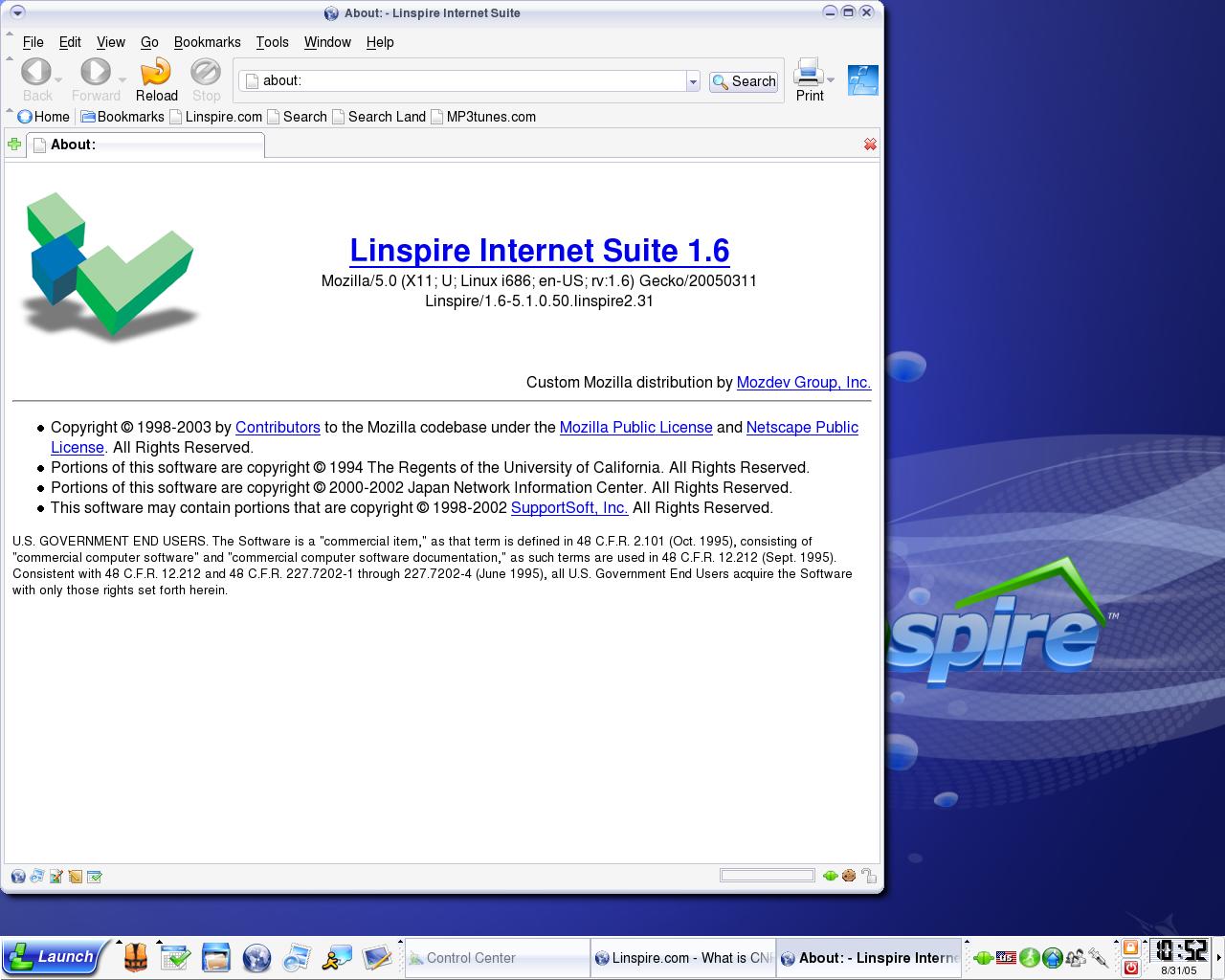Click the padlock security icon in status bar

pos(868,876)
